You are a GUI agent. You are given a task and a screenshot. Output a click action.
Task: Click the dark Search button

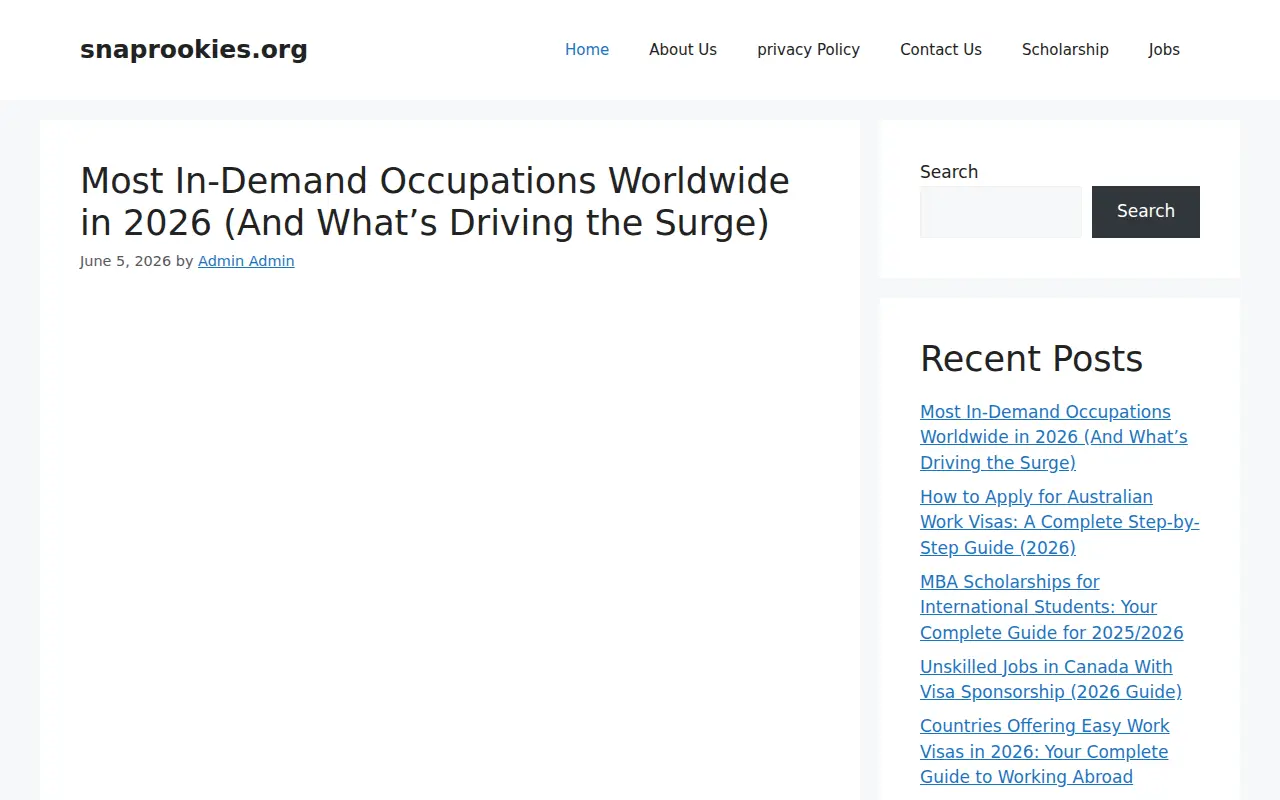(1146, 212)
